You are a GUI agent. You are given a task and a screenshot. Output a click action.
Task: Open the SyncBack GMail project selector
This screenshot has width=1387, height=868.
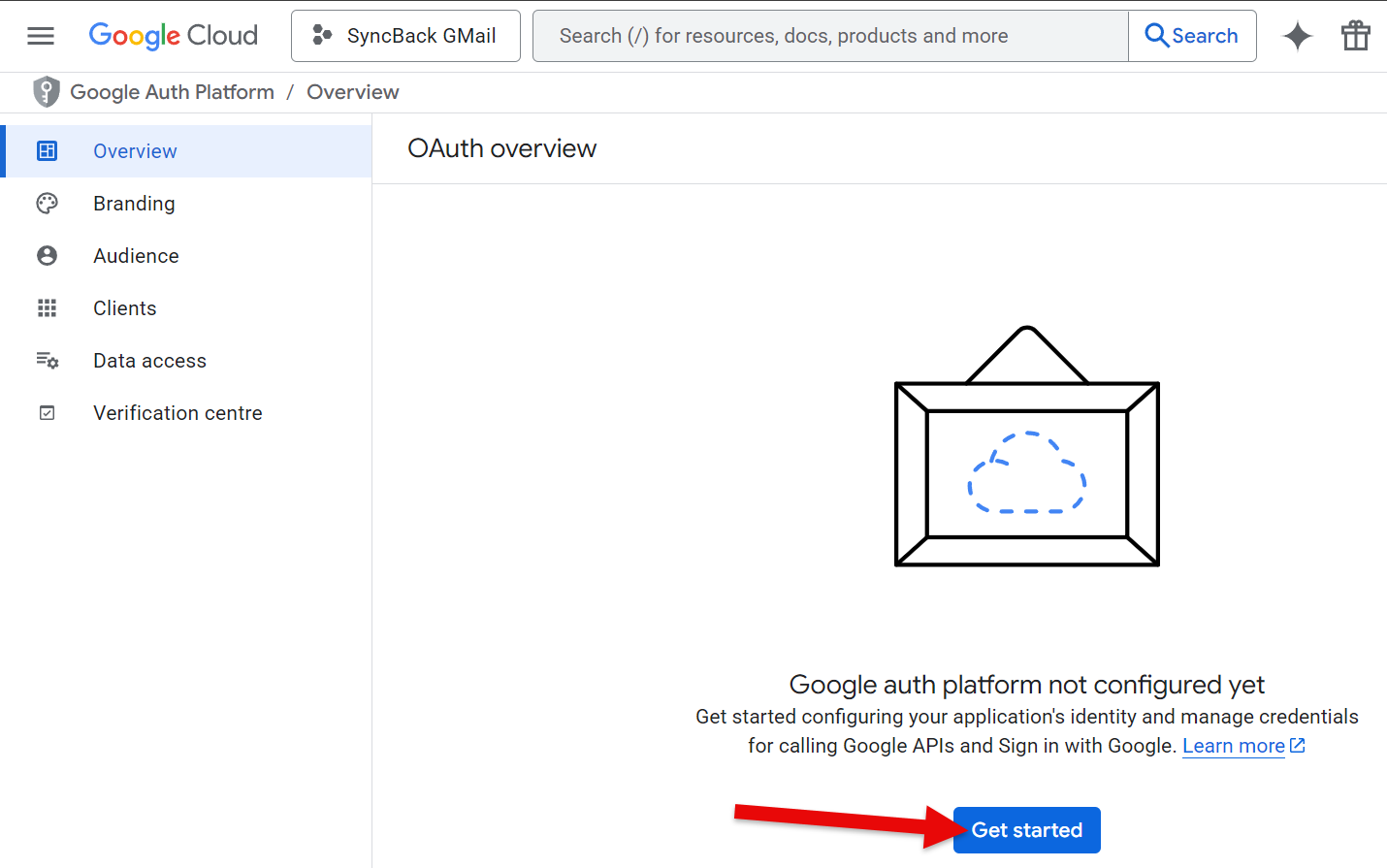click(x=405, y=36)
